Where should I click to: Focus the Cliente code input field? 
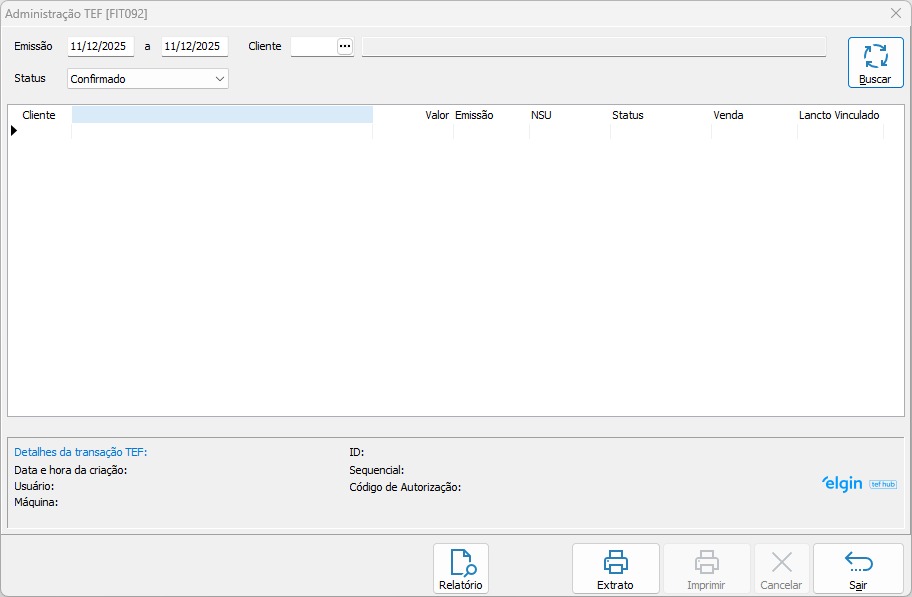[313, 47]
